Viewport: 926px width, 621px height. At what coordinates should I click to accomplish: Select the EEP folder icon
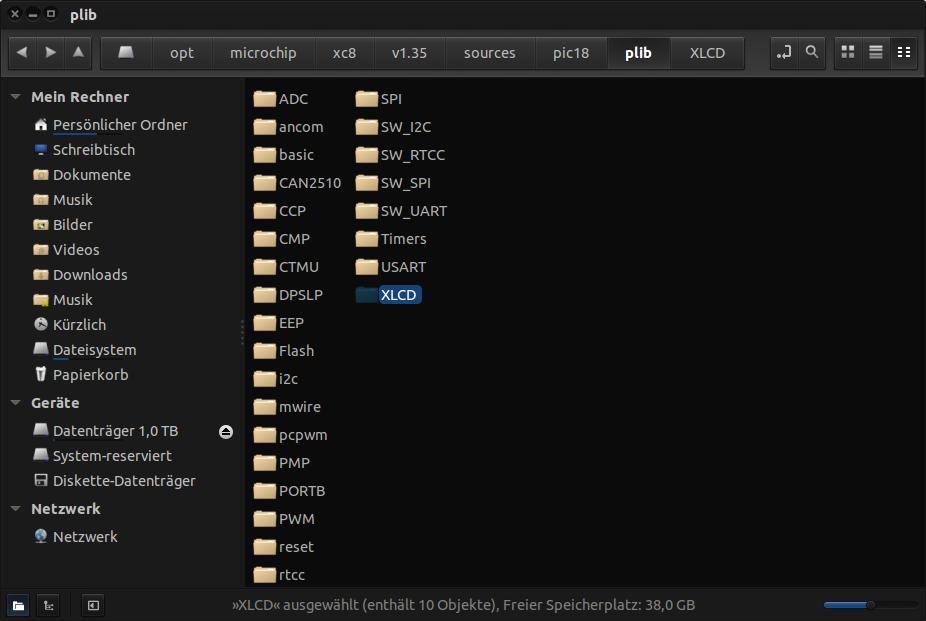tap(265, 323)
